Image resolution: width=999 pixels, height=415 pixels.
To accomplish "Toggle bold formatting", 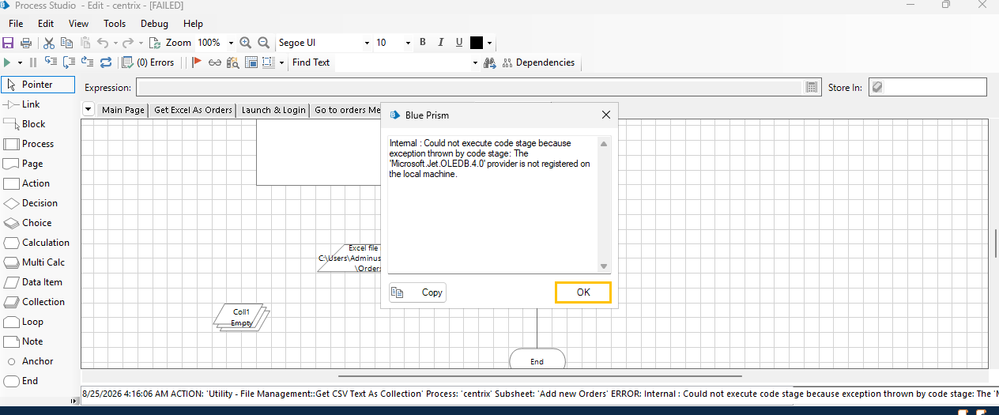I will tap(422, 43).
